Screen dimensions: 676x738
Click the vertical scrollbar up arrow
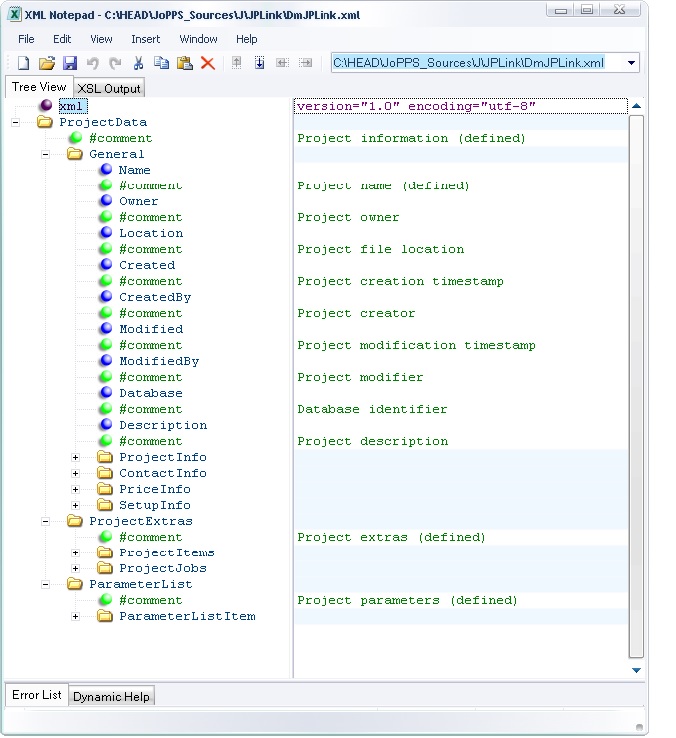[x=636, y=106]
